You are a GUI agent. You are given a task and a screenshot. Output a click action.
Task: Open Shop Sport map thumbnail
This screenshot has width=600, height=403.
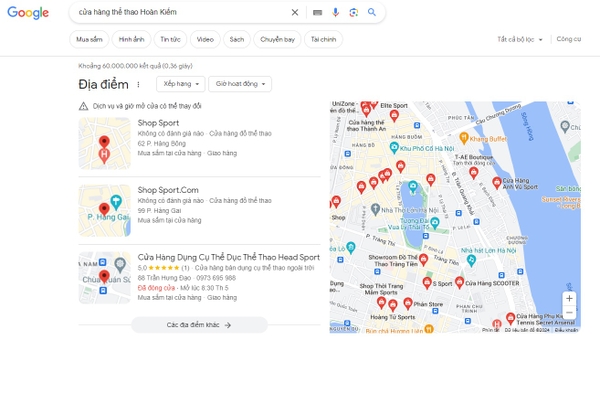(x=104, y=143)
